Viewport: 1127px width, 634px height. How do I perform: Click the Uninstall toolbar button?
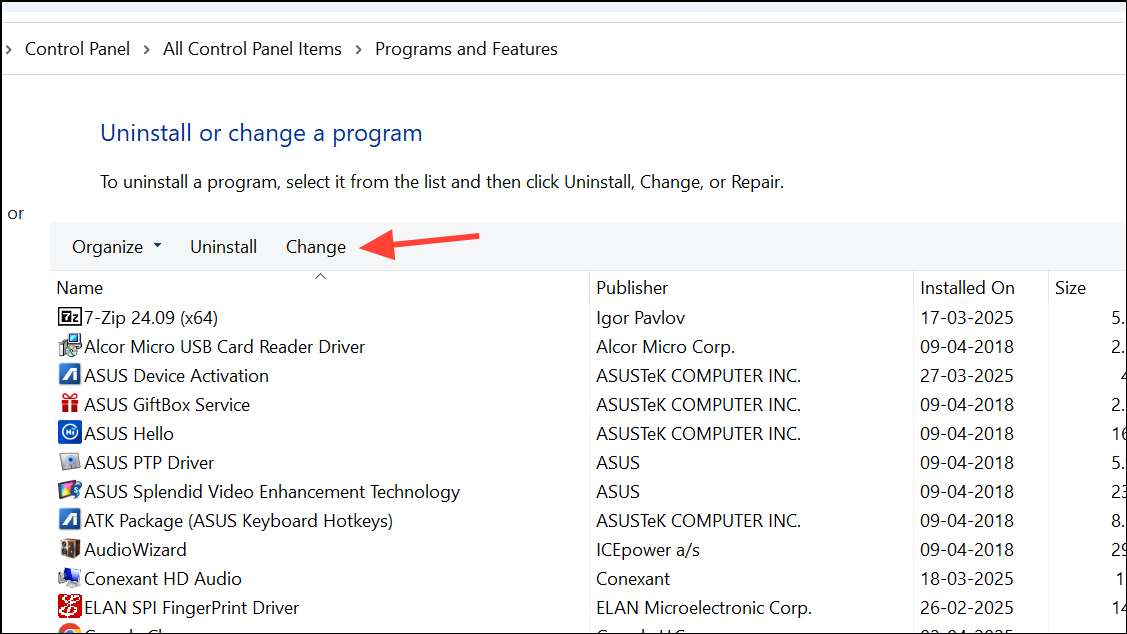point(224,247)
